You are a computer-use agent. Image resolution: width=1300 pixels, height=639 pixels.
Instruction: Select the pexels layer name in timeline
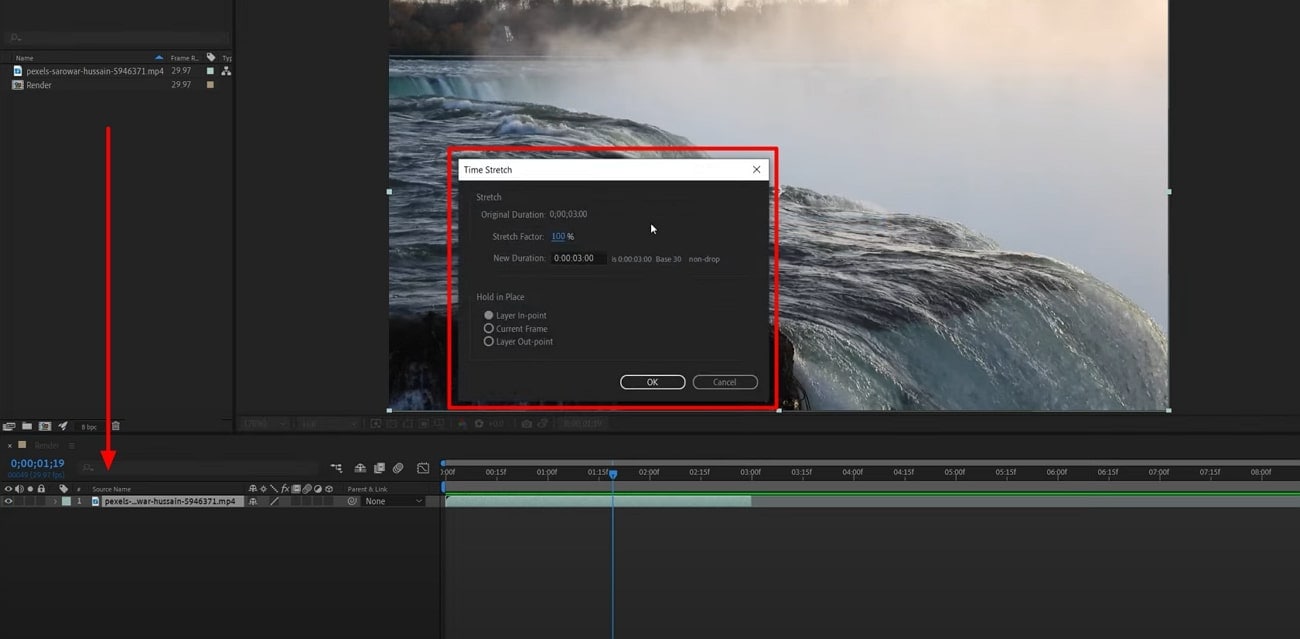(x=170, y=501)
